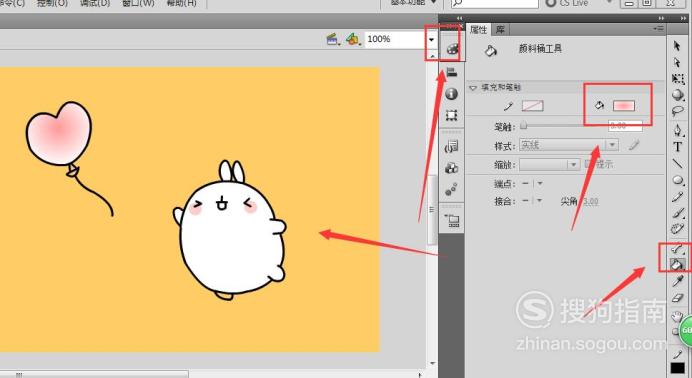This screenshot has width=692, height=378.
Task: Switch to the 库 library tab
Action: point(500,30)
